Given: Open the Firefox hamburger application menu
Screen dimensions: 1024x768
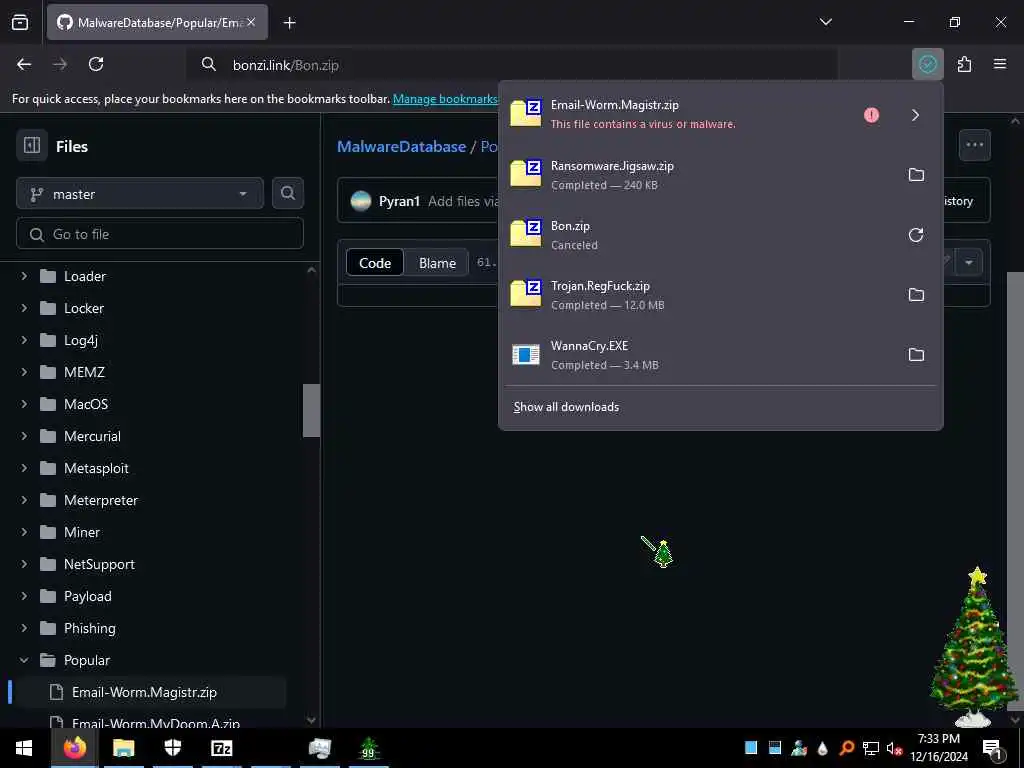Looking at the screenshot, I should coord(999,64).
